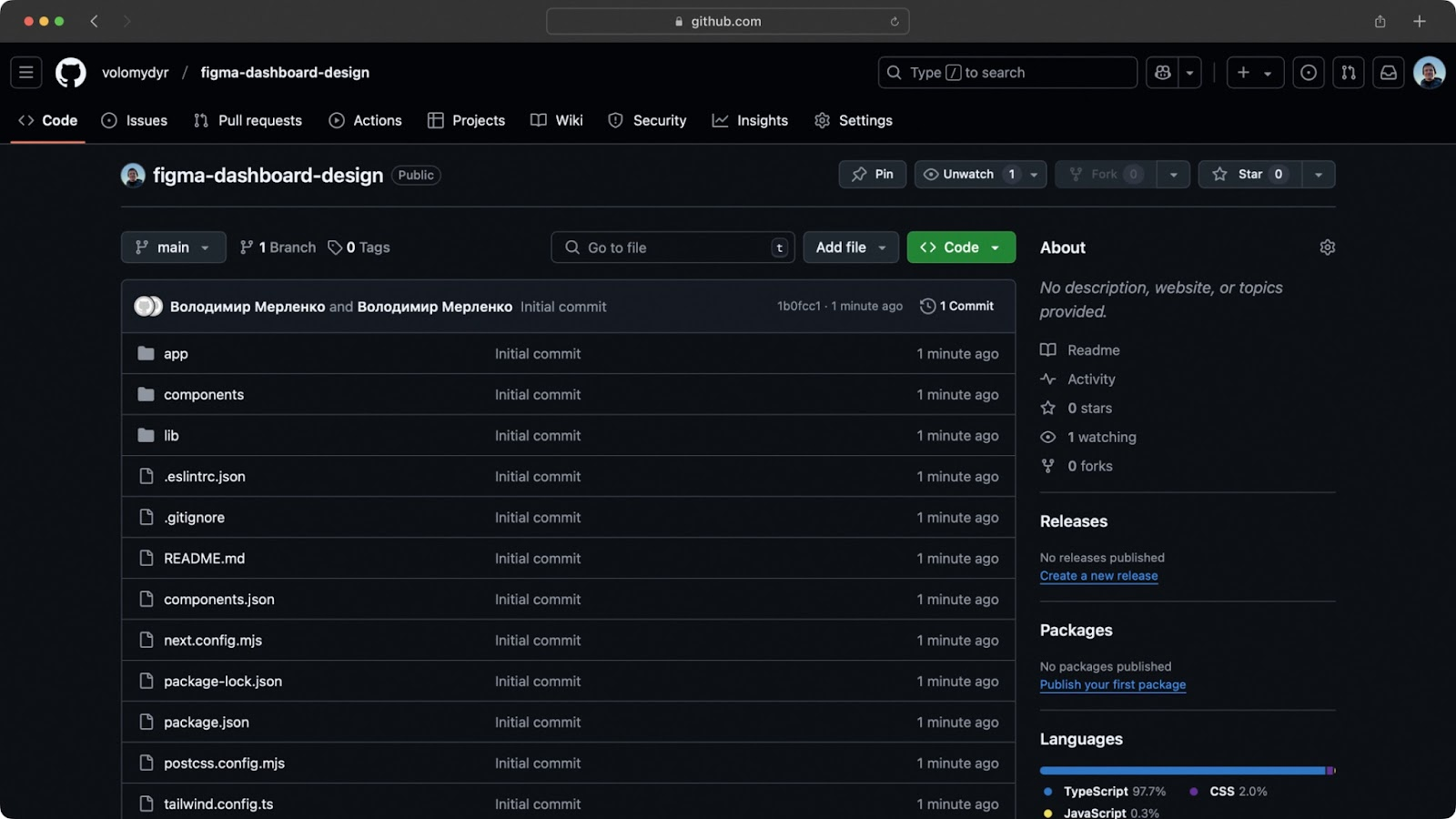Screen dimensions: 1456x819
Task: Open the 1 Commit history link
Action: pyautogui.click(x=957, y=307)
